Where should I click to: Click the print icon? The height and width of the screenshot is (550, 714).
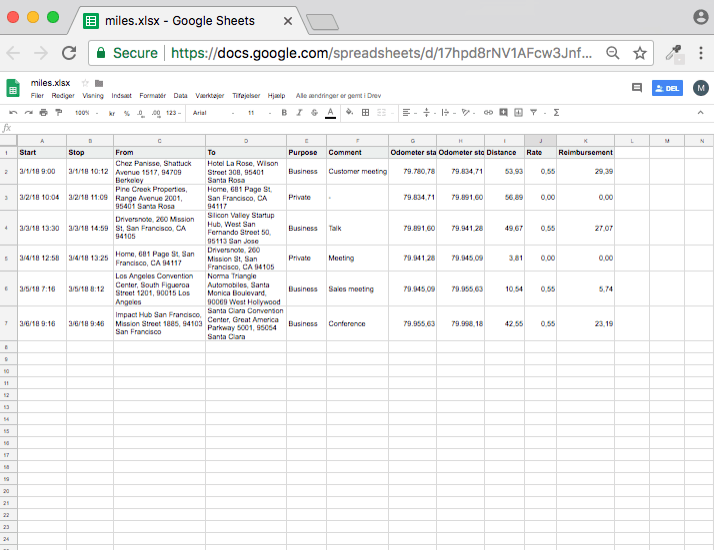point(43,113)
